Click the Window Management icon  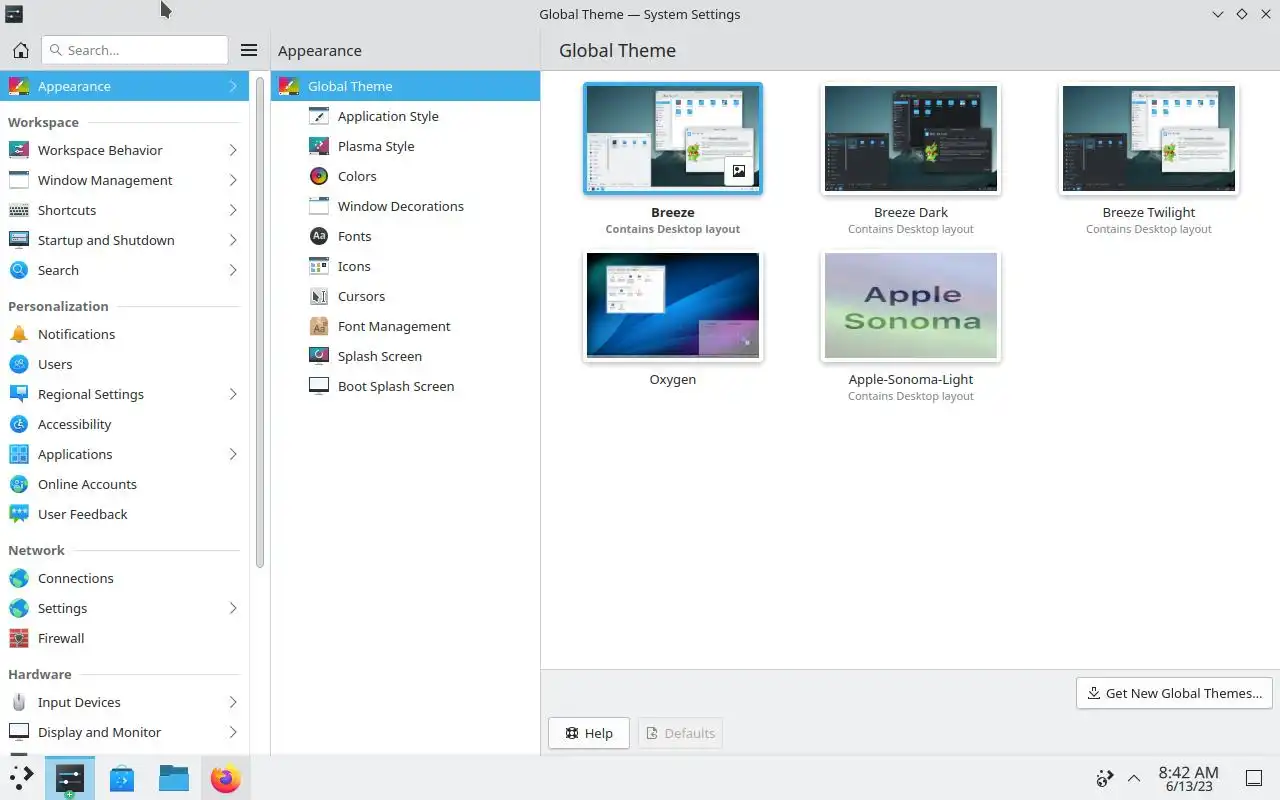point(19,180)
